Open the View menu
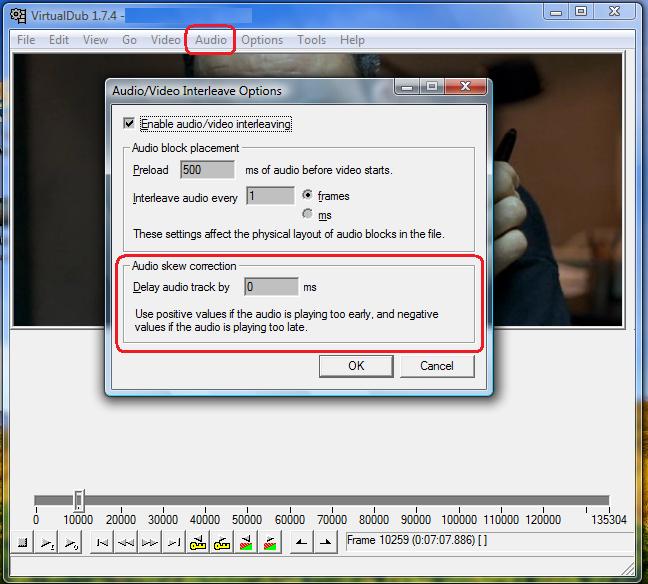The height and width of the screenshot is (584, 648). pyautogui.click(x=95, y=40)
